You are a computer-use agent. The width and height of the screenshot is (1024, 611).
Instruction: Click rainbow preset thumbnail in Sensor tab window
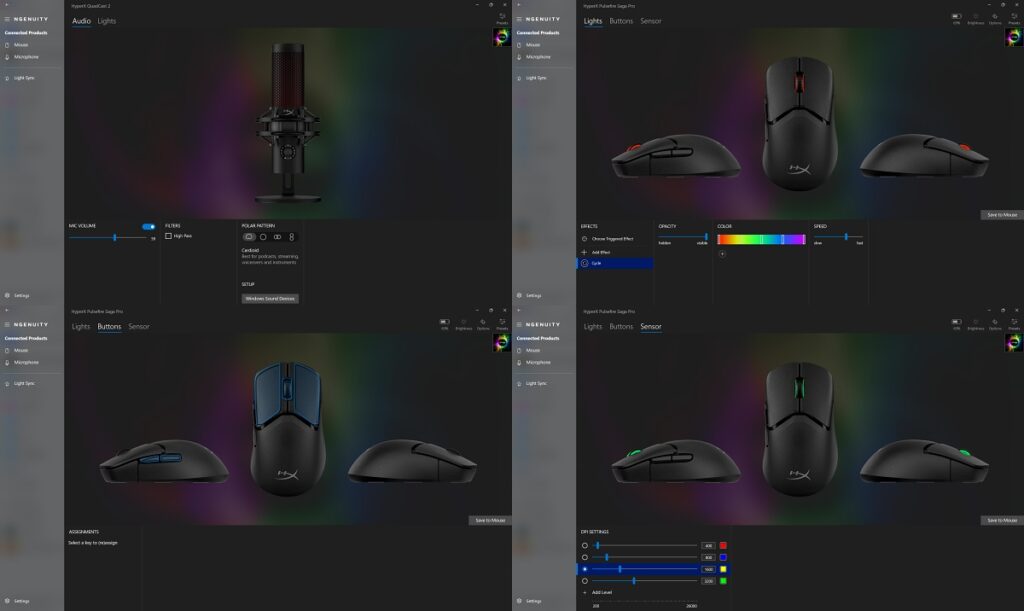[x=1014, y=342]
